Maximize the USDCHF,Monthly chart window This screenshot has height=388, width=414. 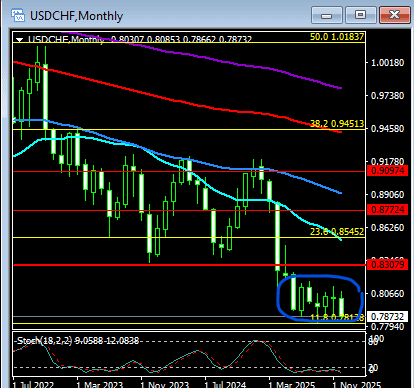[x=360, y=15]
